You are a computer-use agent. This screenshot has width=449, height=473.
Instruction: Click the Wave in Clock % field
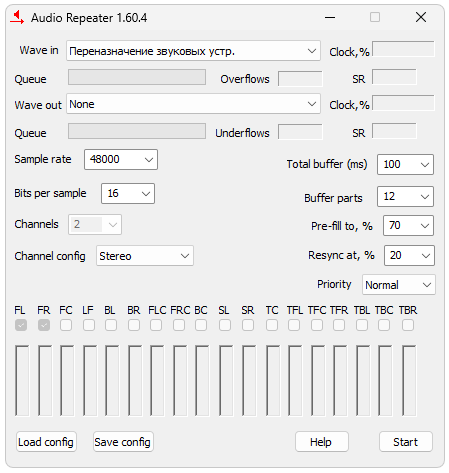click(x=403, y=49)
